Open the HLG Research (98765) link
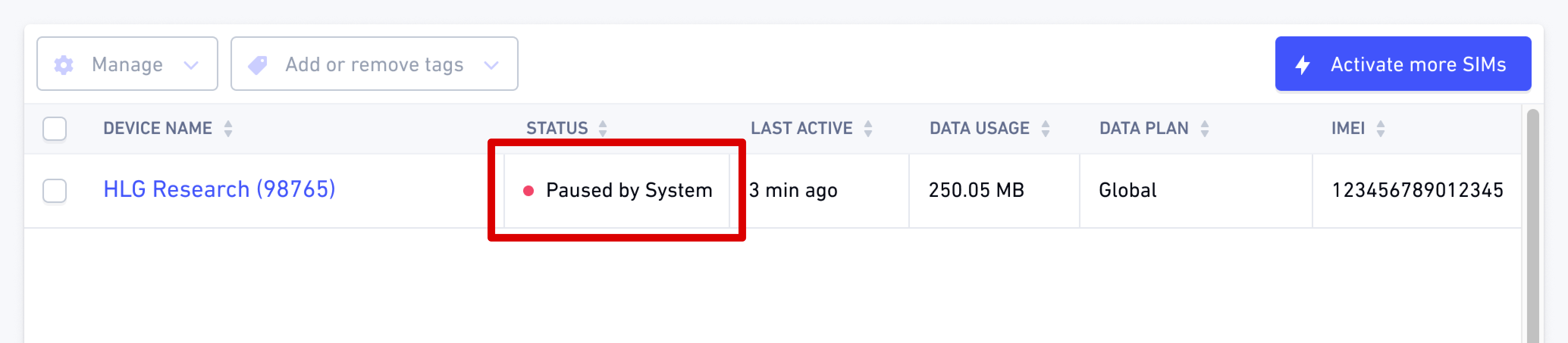The width and height of the screenshot is (1568, 343). coord(219,190)
